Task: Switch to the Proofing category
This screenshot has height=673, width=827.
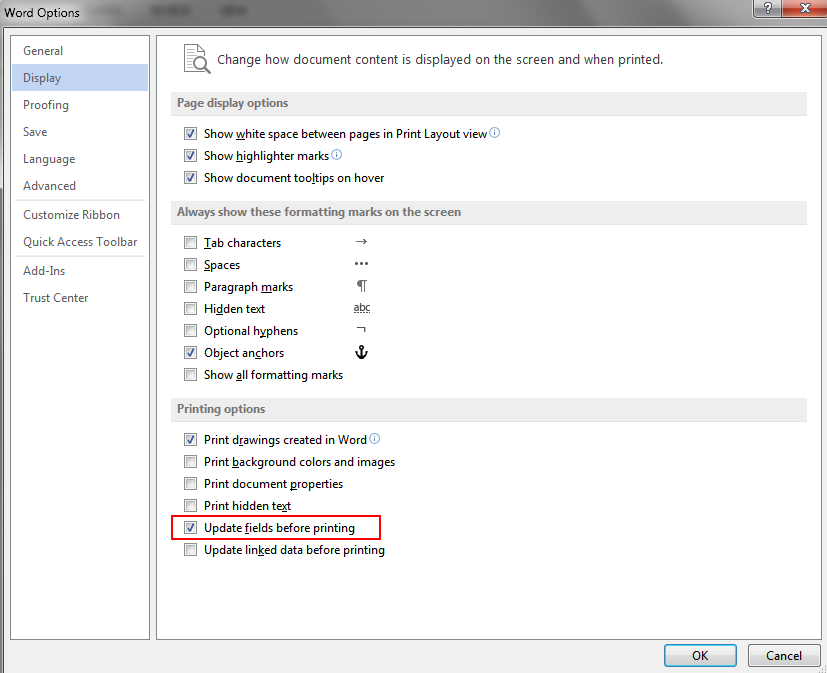Action: tap(46, 105)
